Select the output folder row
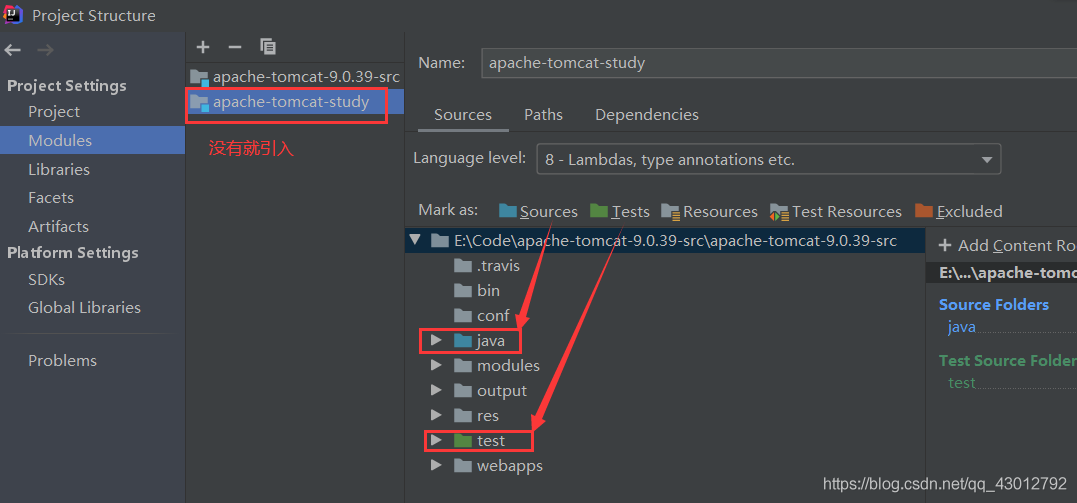This screenshot has width=1077, height=503. (490, 390)
